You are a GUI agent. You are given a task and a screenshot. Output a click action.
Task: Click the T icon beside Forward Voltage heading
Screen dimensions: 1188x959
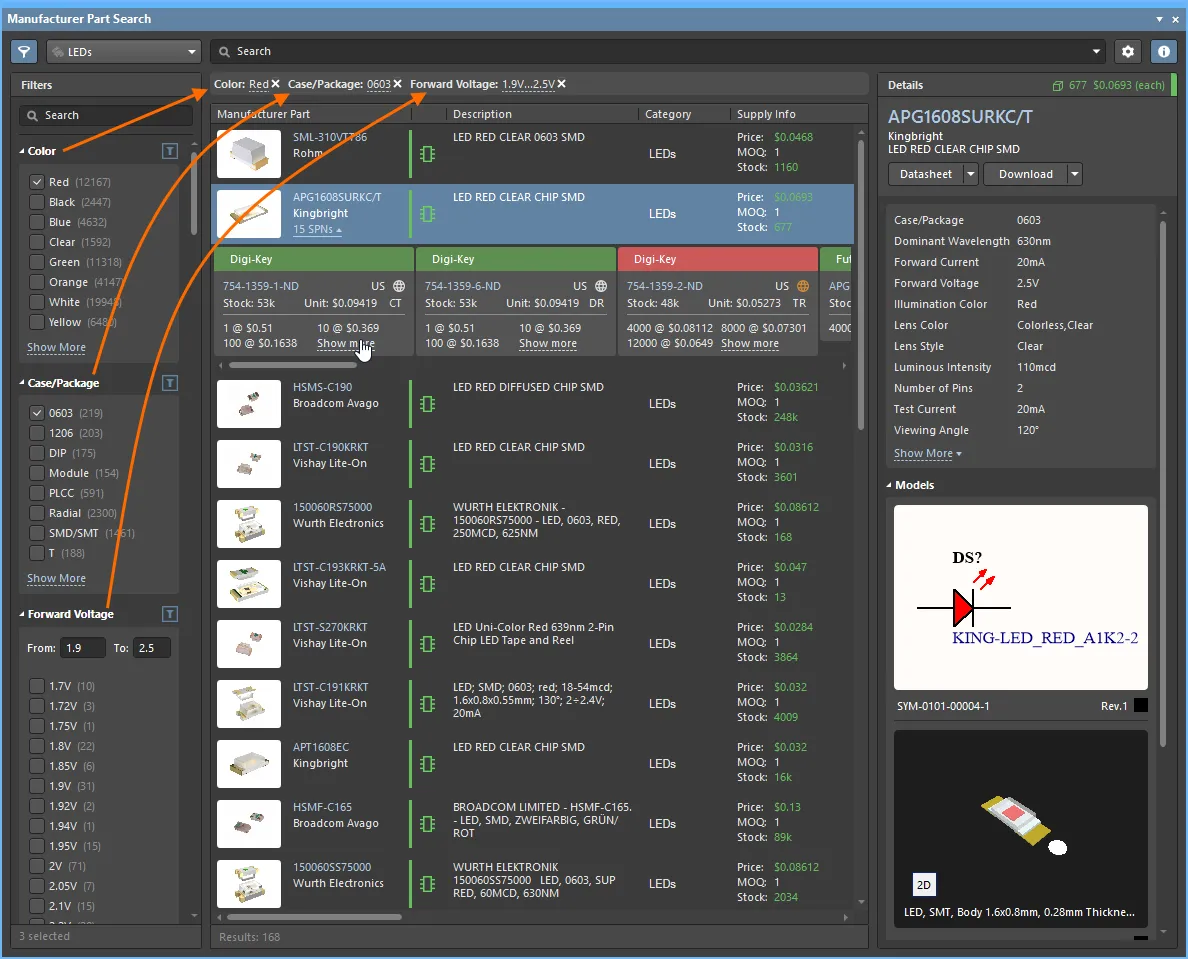(x=170, y=614)
